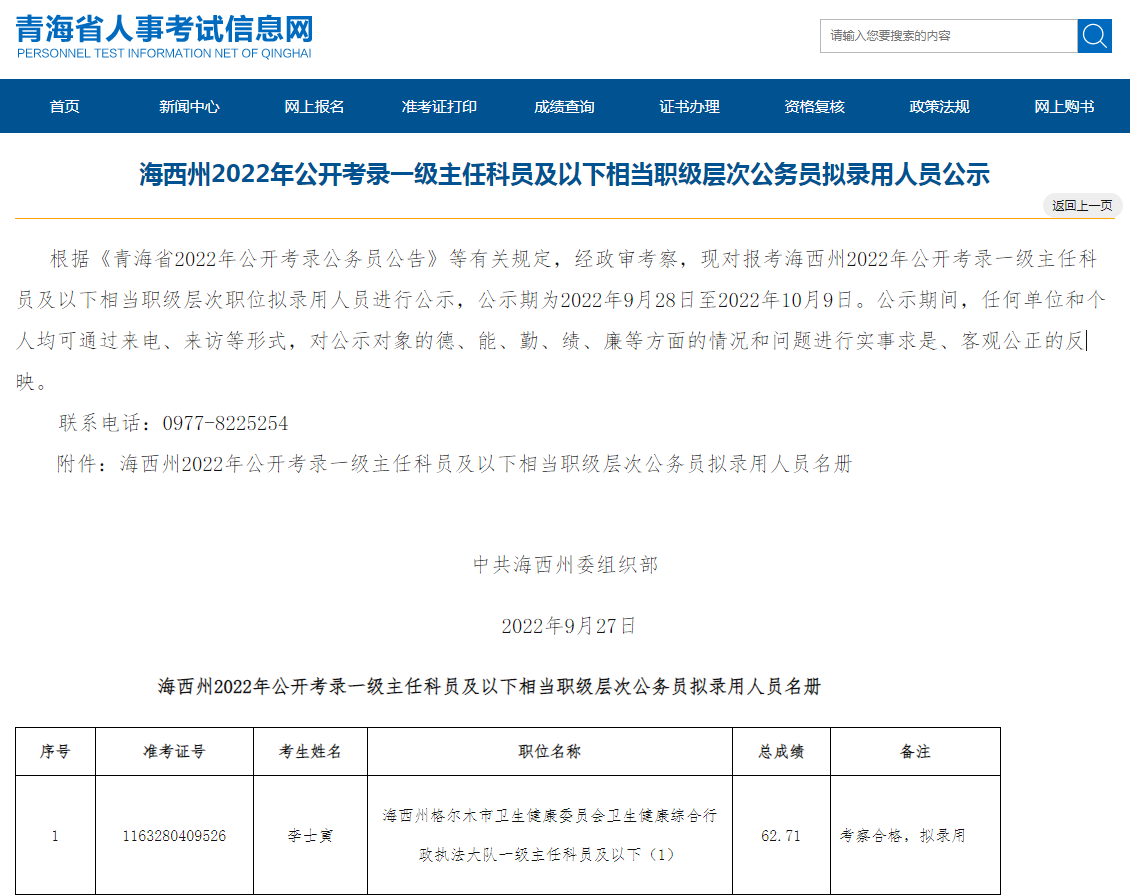Select 准考证打印 in the navigation
This screenshot has width=1130, height=895.
[x=439, y=107]
